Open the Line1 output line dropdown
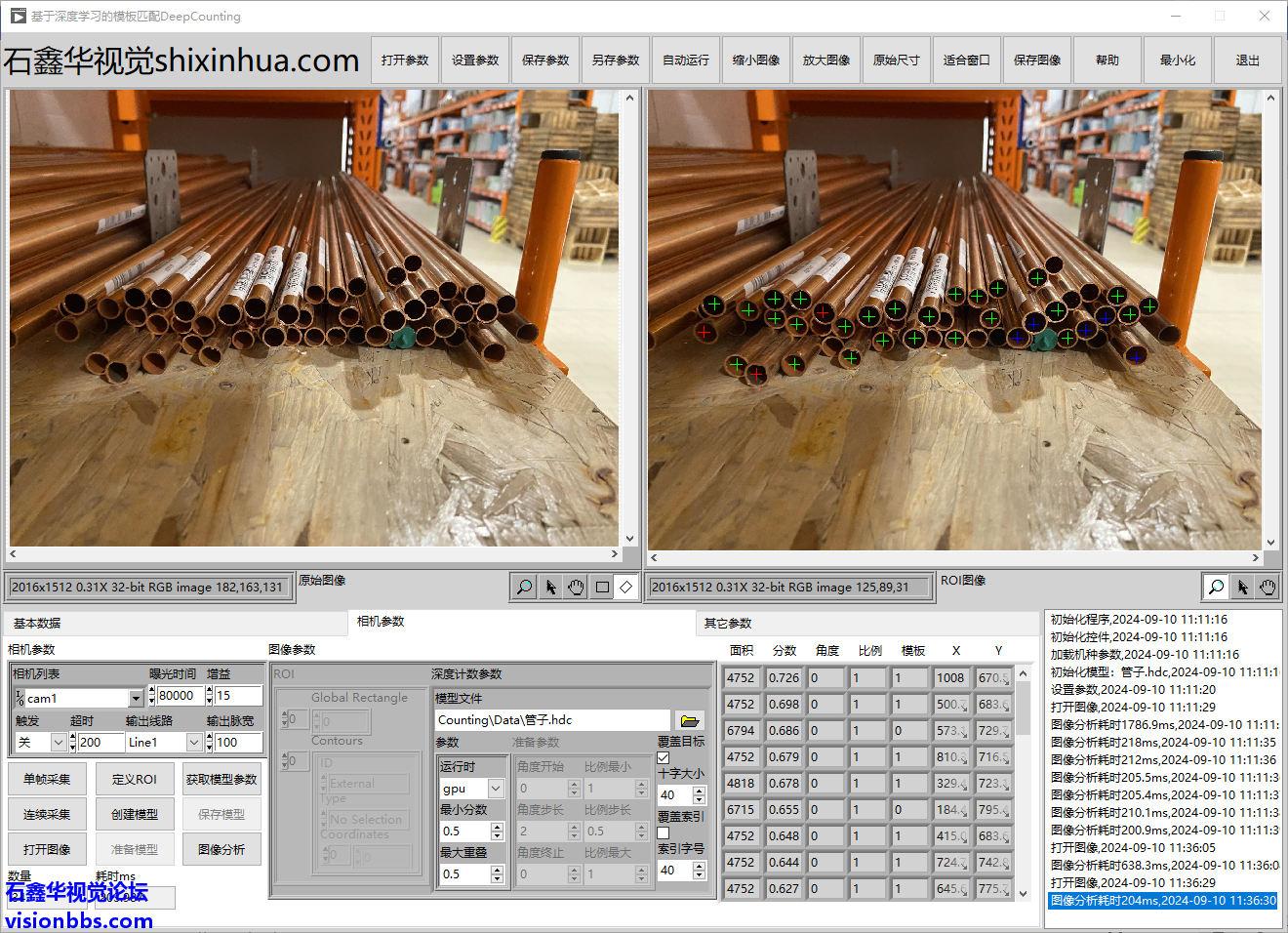The width and height of the screenshot is (1288, 933). (193, 743)
